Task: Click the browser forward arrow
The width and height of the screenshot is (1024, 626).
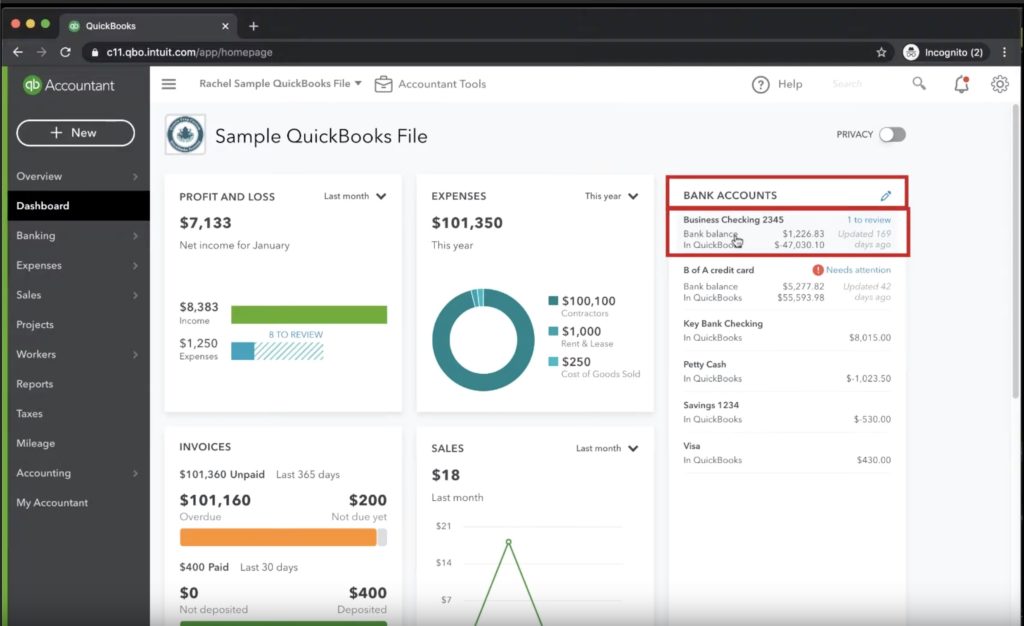Action: (42, 52)
